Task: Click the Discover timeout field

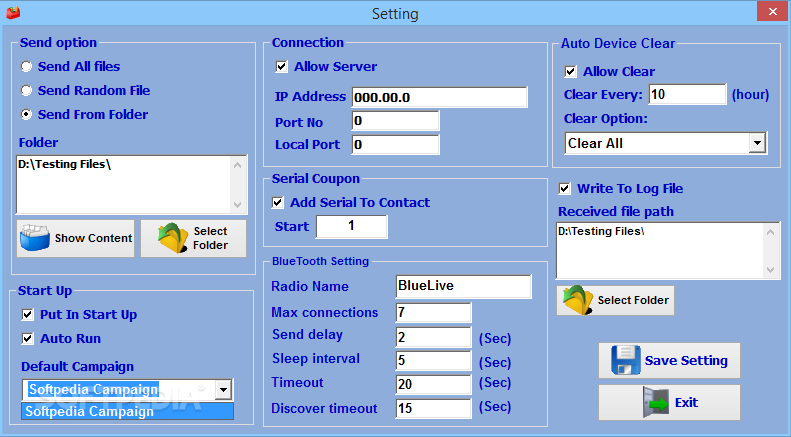Action: (433, 408)
